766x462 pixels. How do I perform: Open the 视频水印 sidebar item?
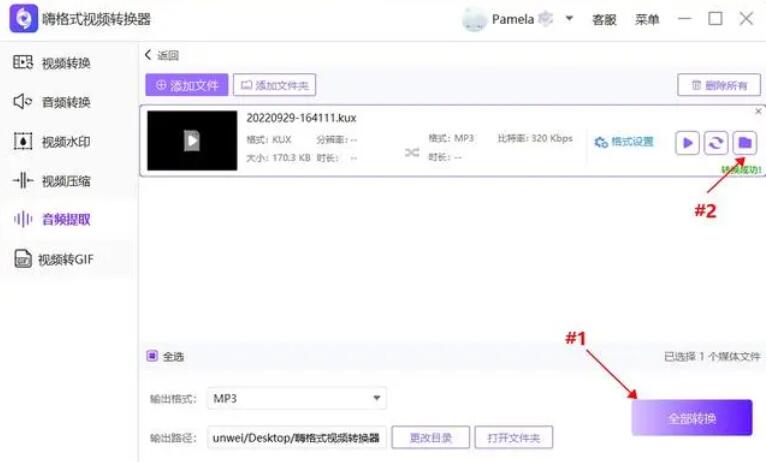pos(52,141)
